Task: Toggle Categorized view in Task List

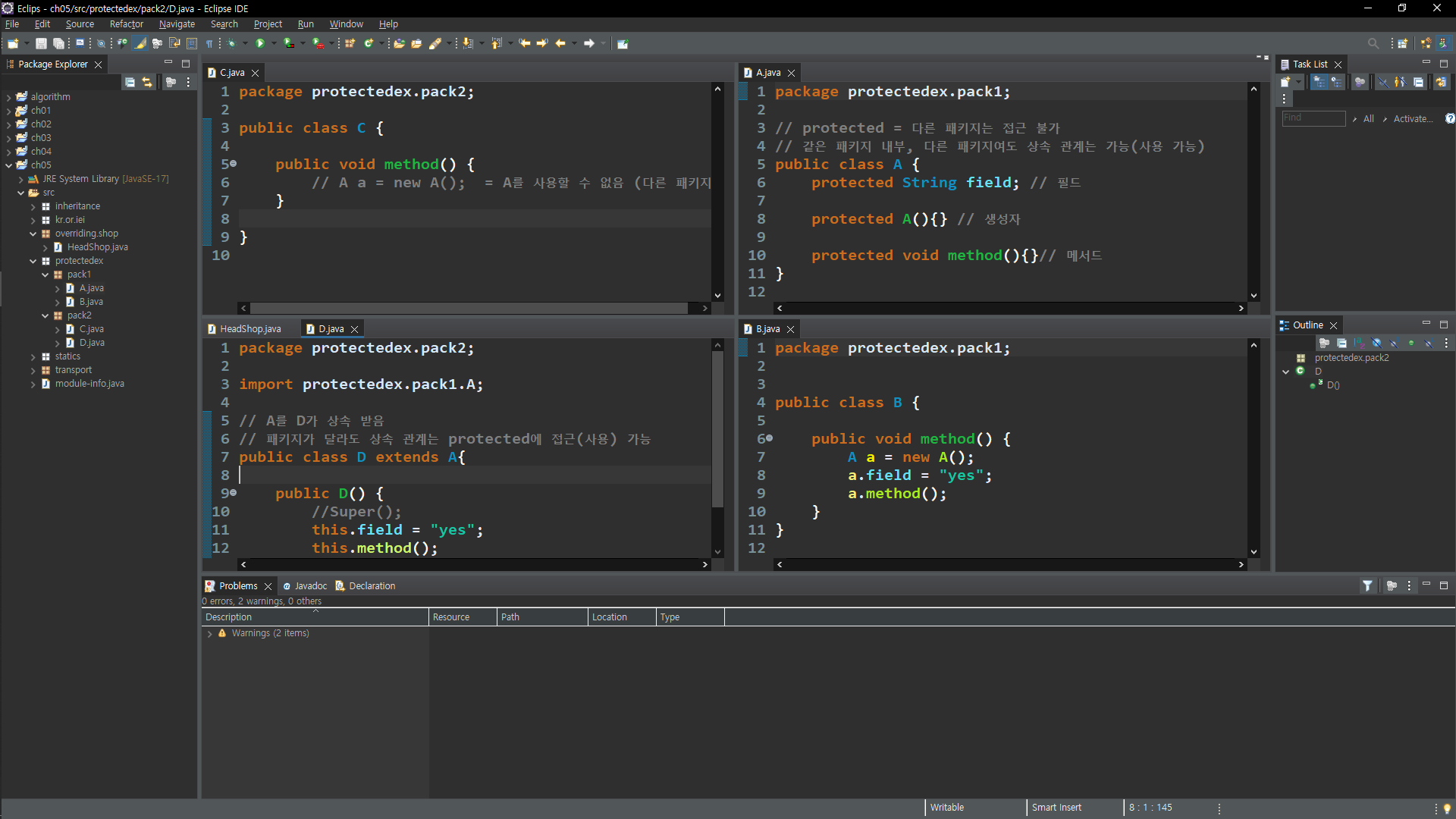Action: click(x=1319, y=82)
